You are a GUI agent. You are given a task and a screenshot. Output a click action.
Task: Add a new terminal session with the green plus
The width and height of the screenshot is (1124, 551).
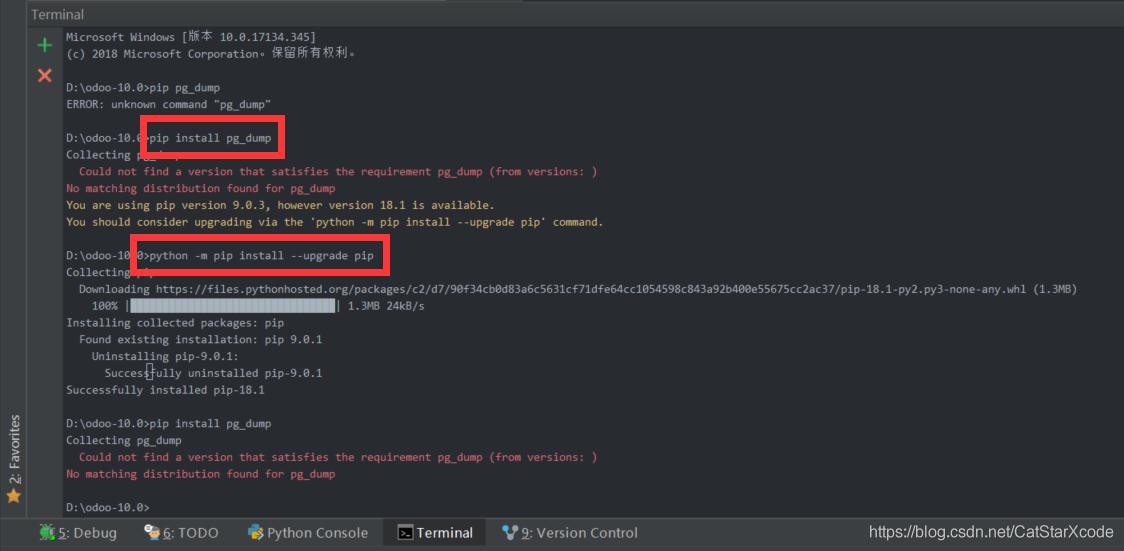pos(44,46)
